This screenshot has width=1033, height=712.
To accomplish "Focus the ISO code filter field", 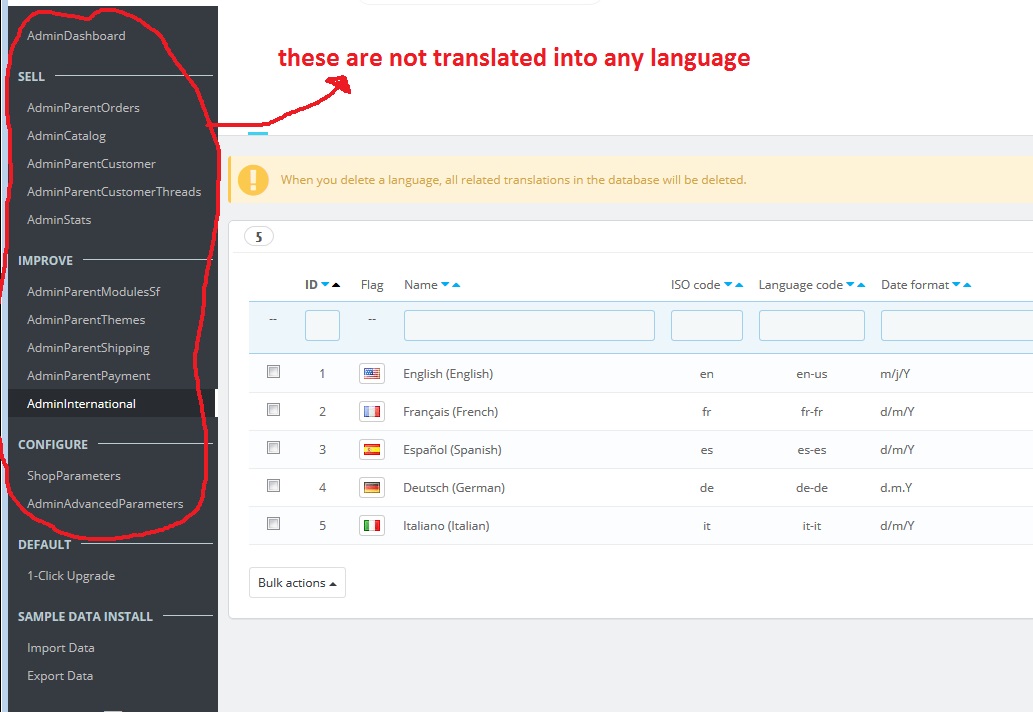I will click(x=706, y=325).
